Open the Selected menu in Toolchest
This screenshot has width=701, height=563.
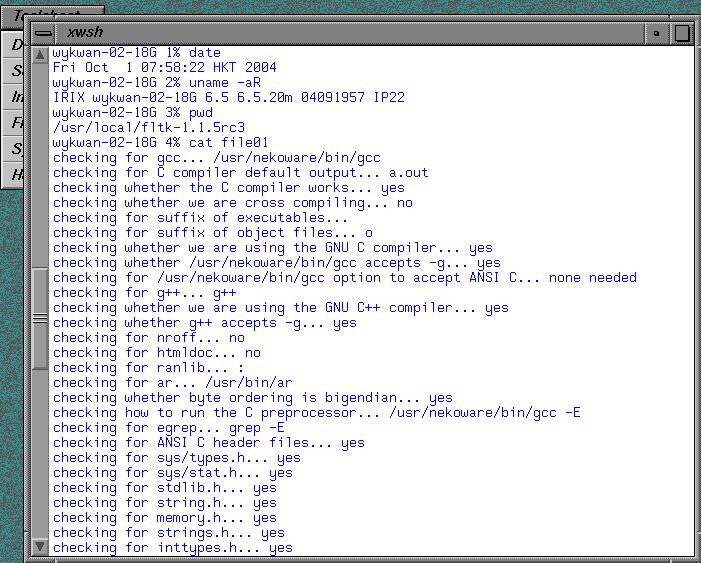13,70
